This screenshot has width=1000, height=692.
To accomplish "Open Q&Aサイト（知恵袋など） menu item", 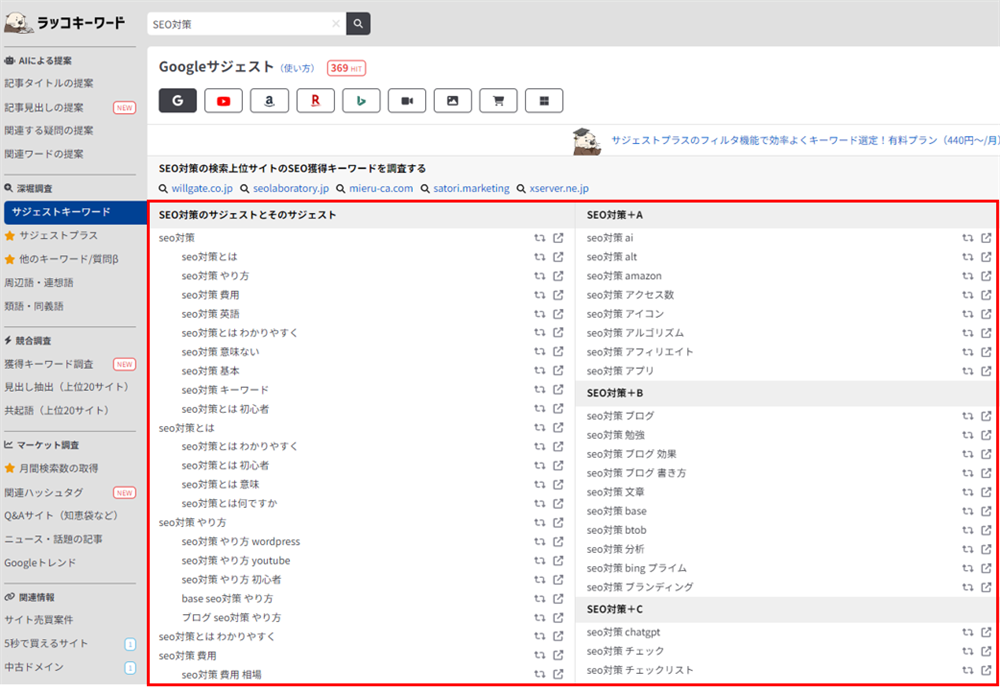I will coord(61,515).
